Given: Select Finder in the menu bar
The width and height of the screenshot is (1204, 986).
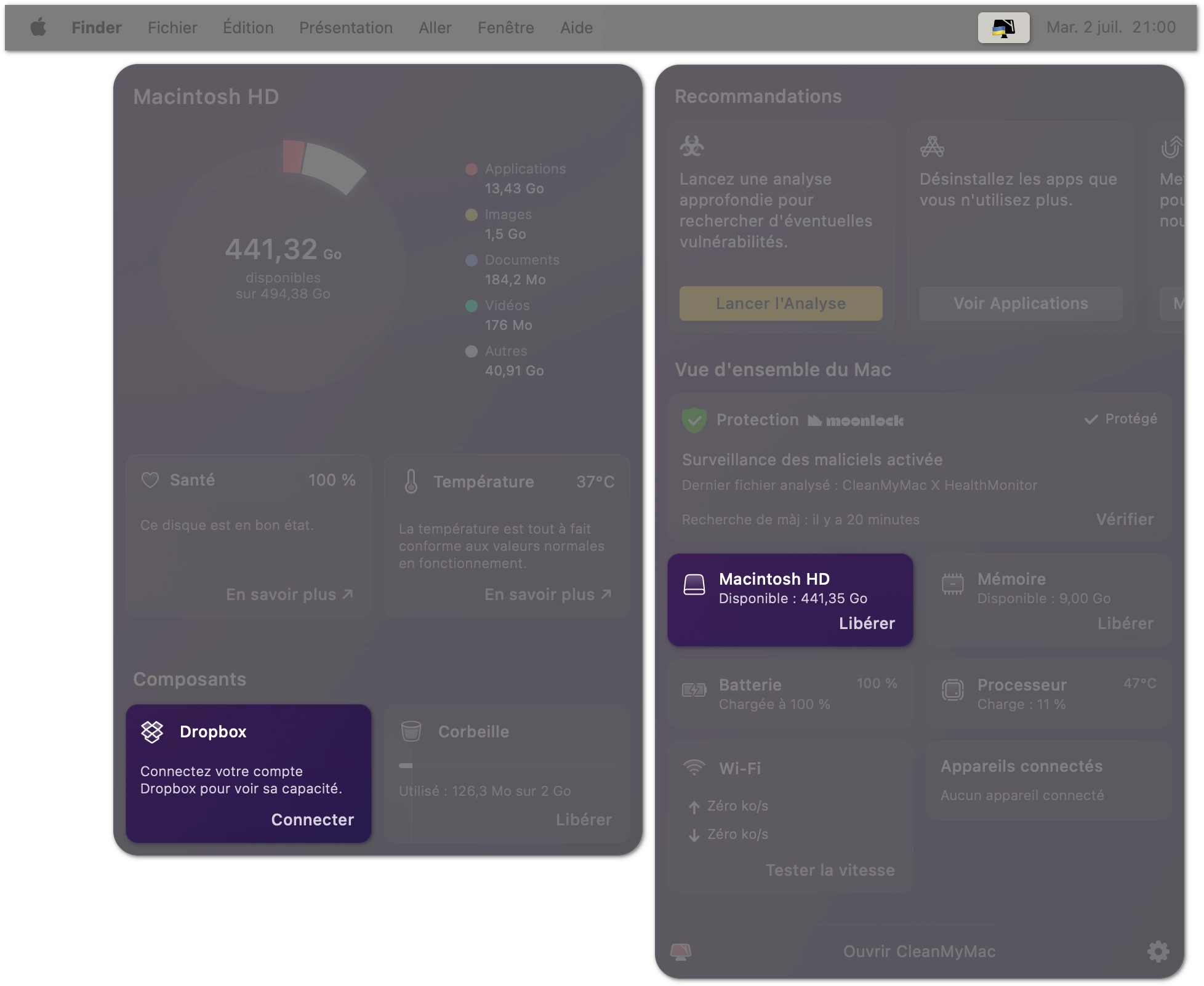Looking at the screenshot, I should 97,27.
